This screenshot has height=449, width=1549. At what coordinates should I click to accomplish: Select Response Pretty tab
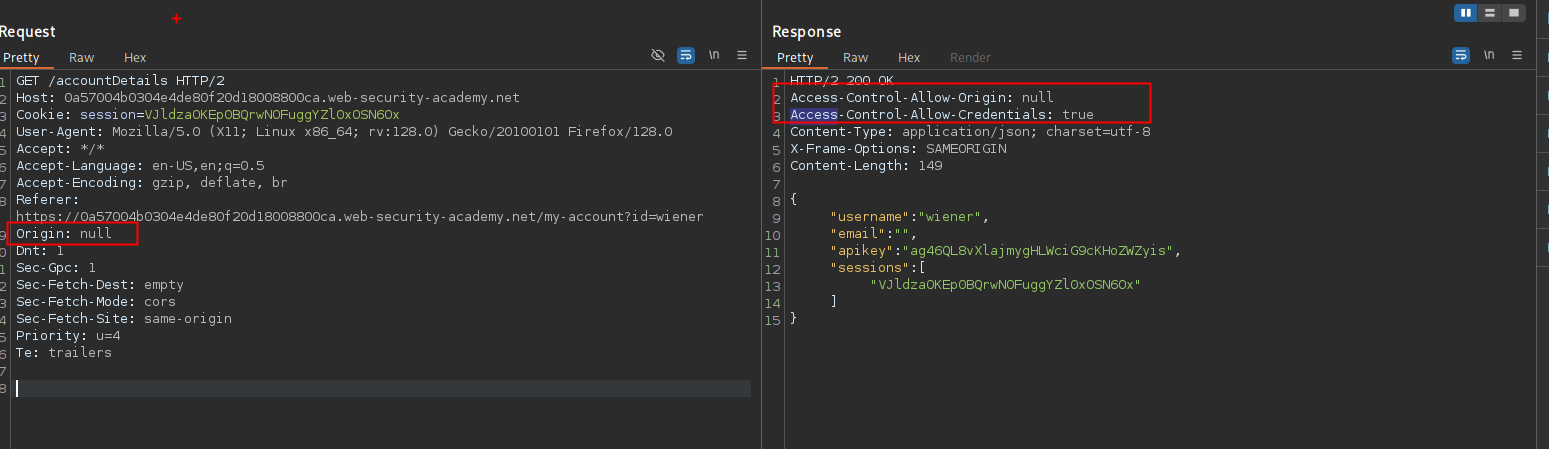pyautogui.click(x=795, y=58)
